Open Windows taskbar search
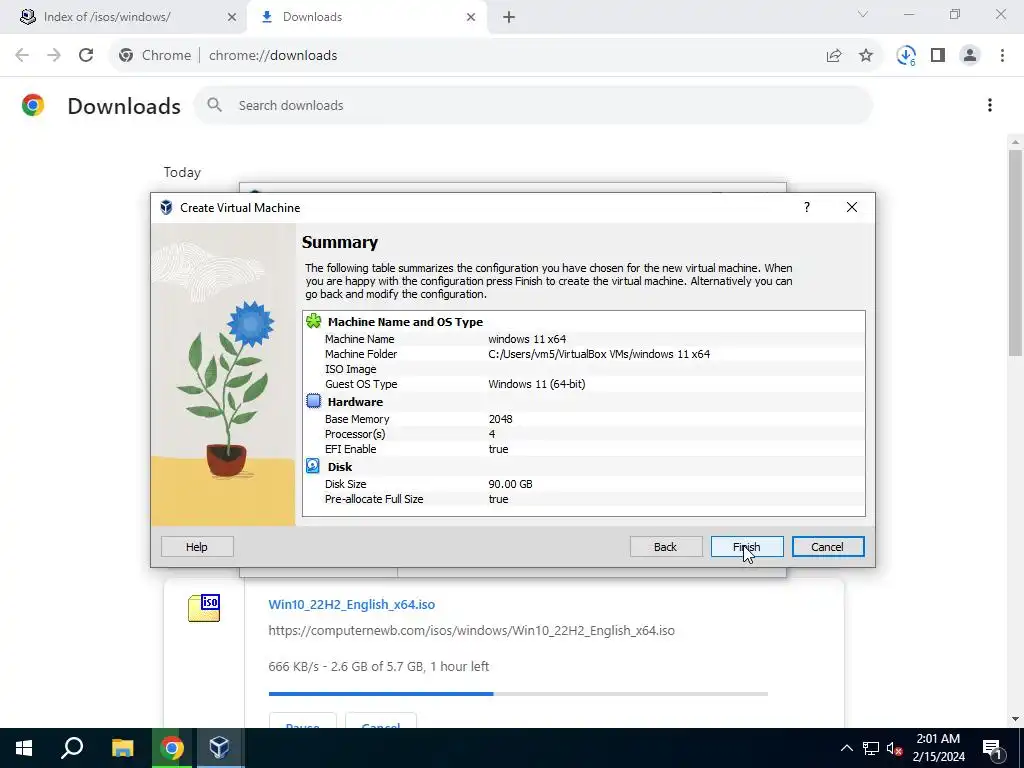The width and height of the screenshot is (1024, 768). click(72, 748)
